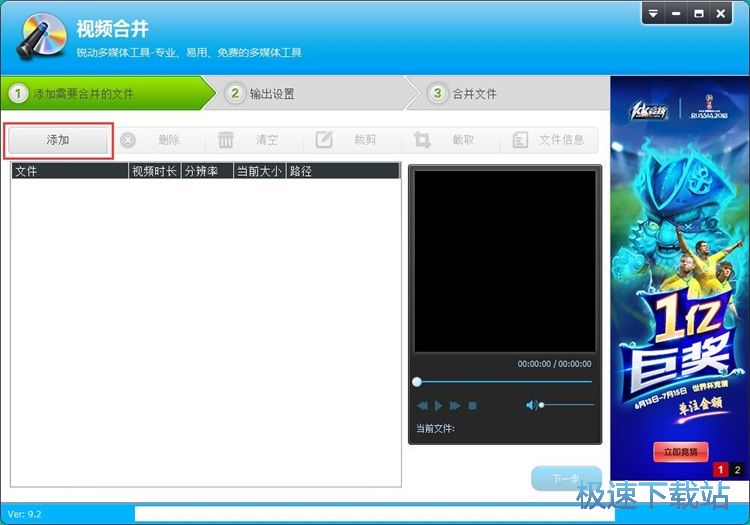Click the 视频合并 title text
The image size is (750, 525).
(x=112, y=29)
